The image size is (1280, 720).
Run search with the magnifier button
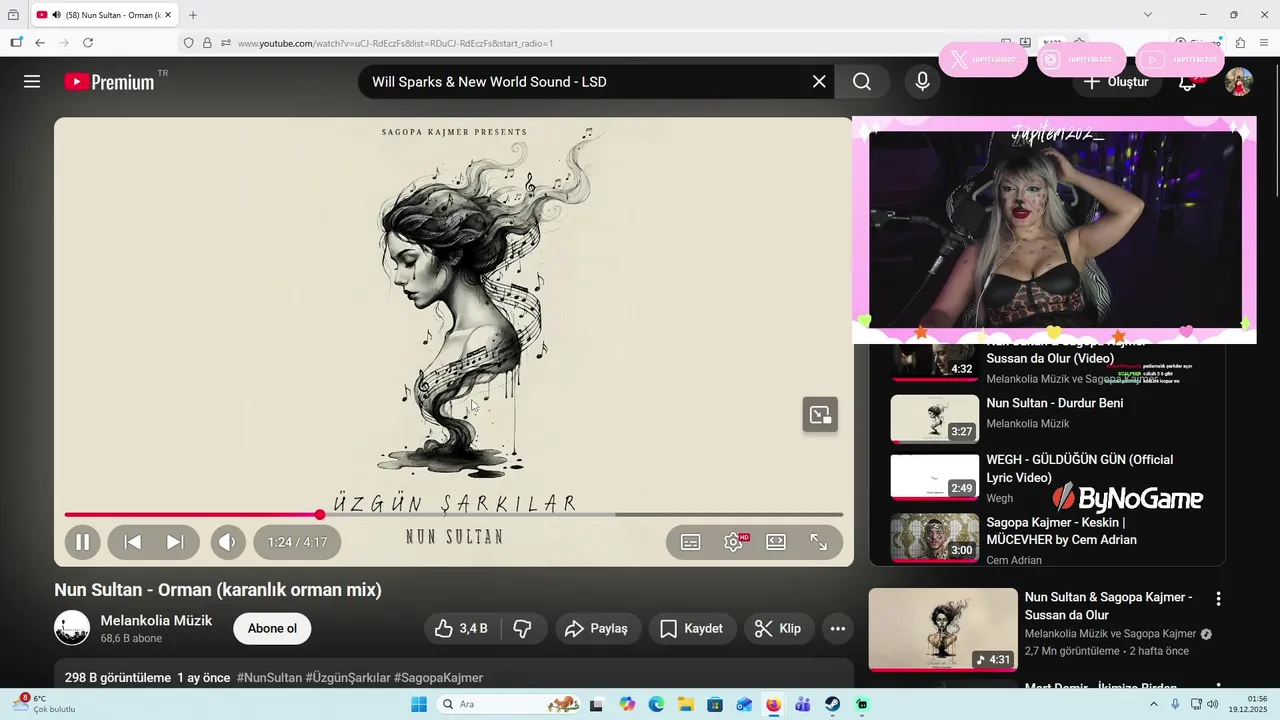(862, 82)
